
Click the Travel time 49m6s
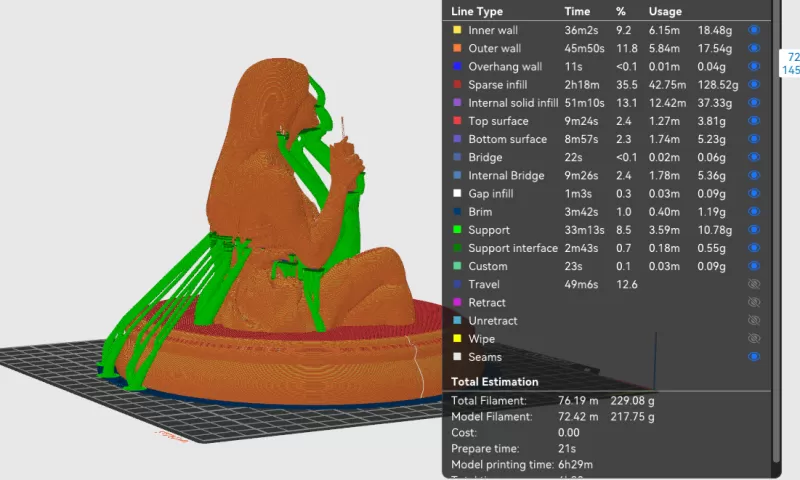coord(581,284)
